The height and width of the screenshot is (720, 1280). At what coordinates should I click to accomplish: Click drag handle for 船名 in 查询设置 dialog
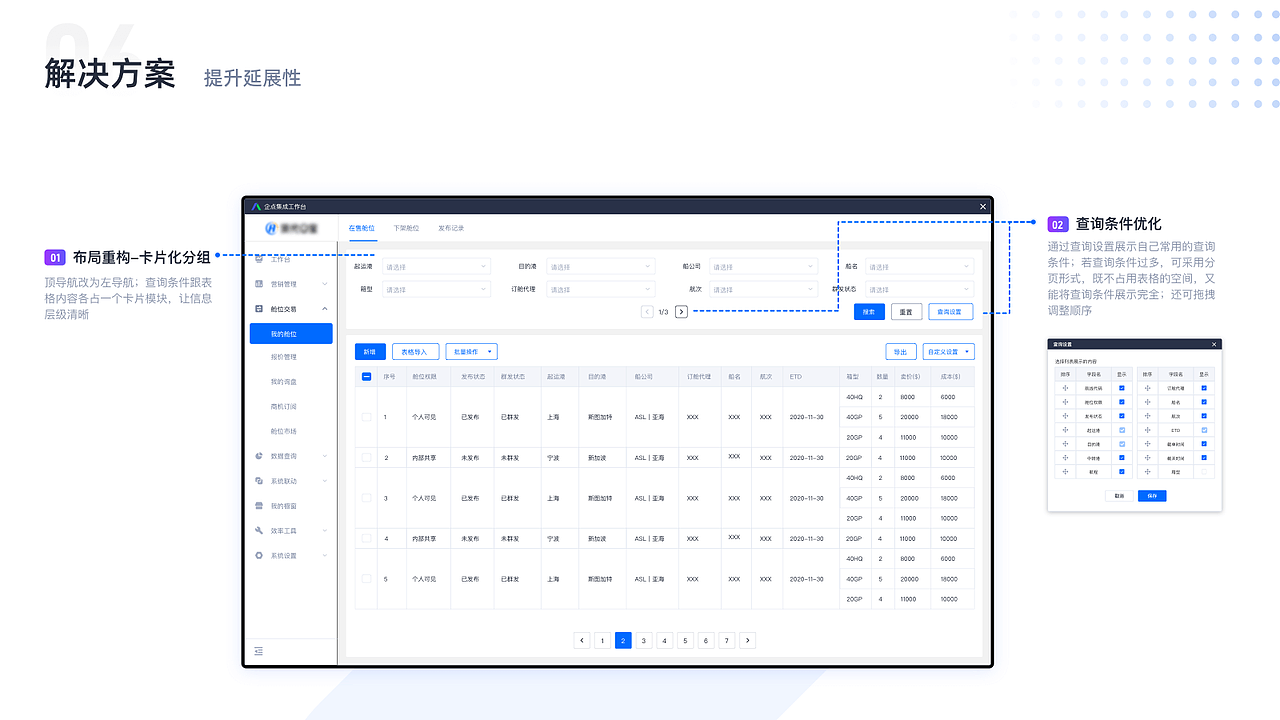[1147, 402]
